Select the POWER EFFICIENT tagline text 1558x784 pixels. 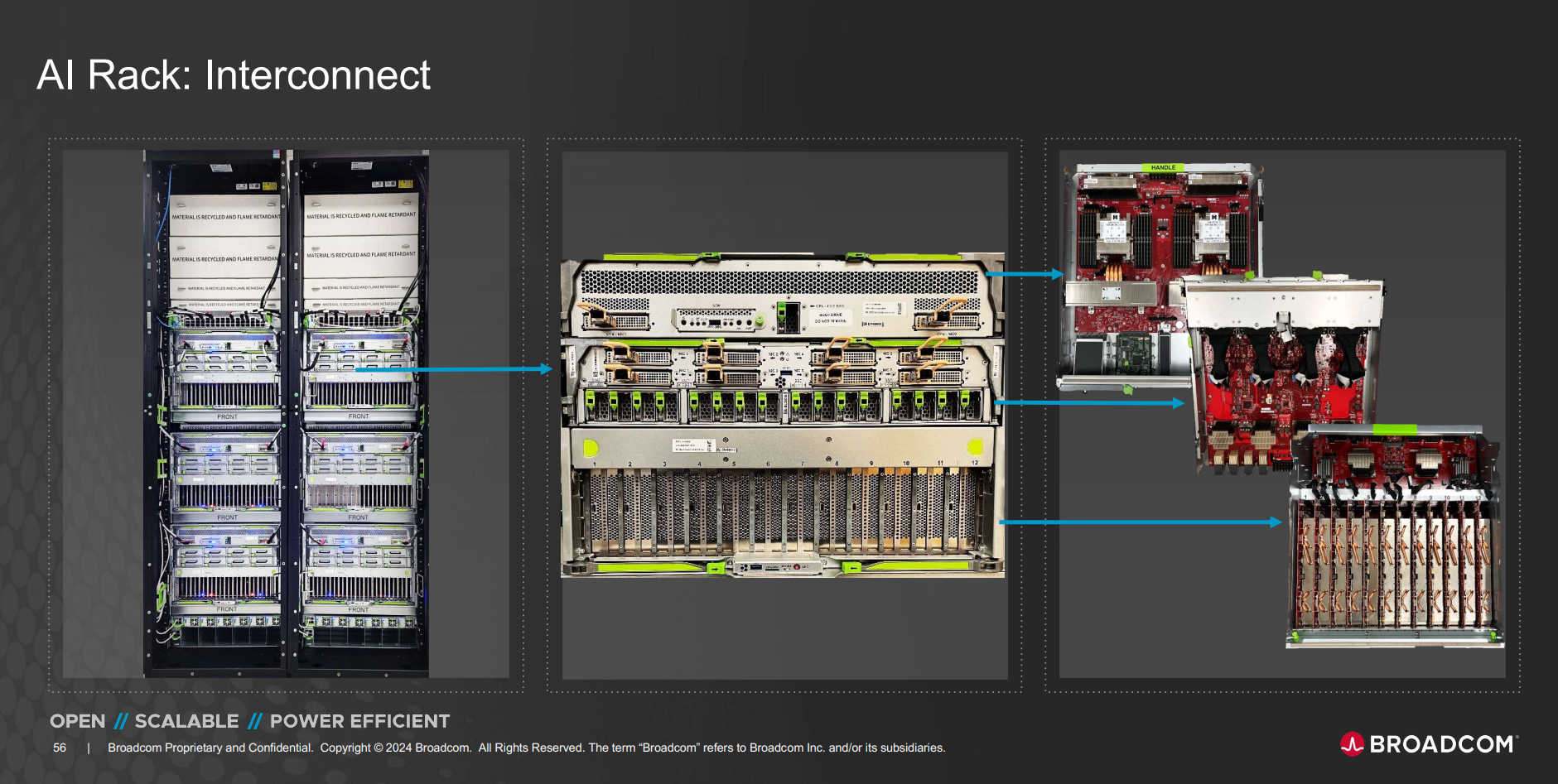coord(359,721)
